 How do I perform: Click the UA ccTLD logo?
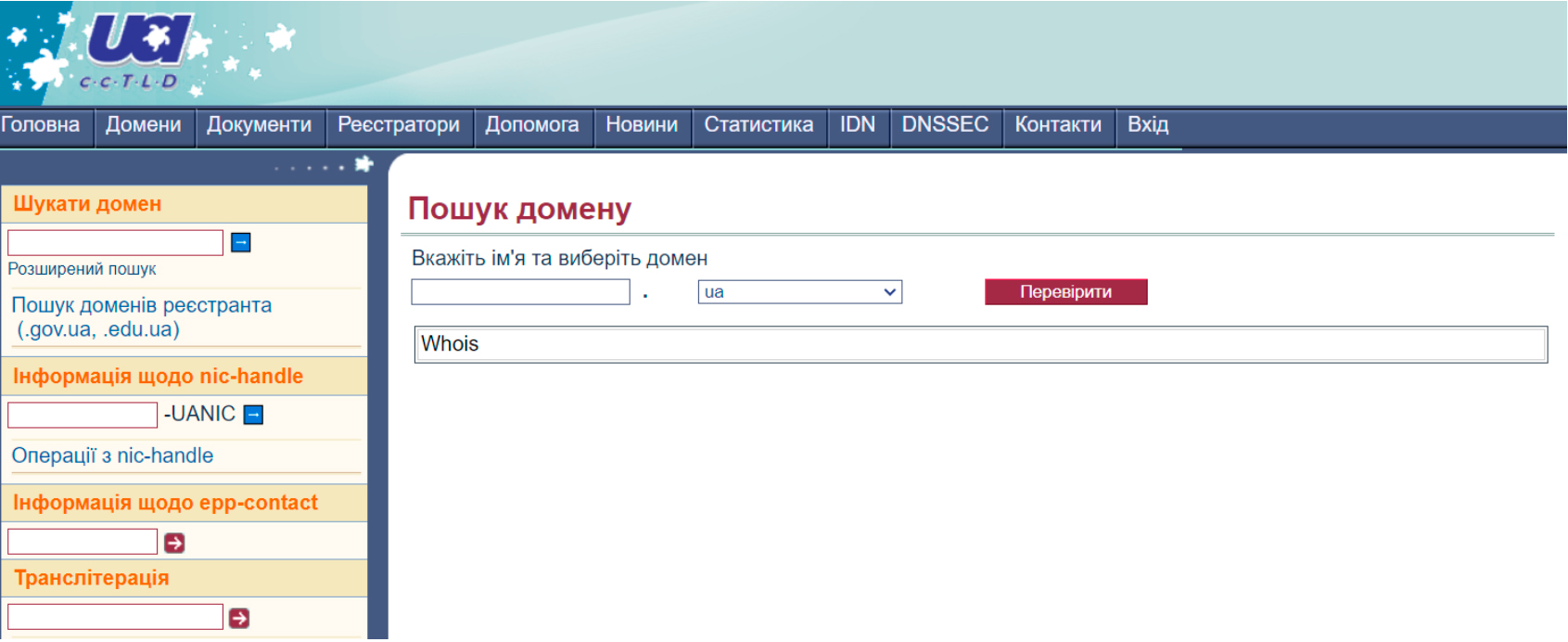139,51
